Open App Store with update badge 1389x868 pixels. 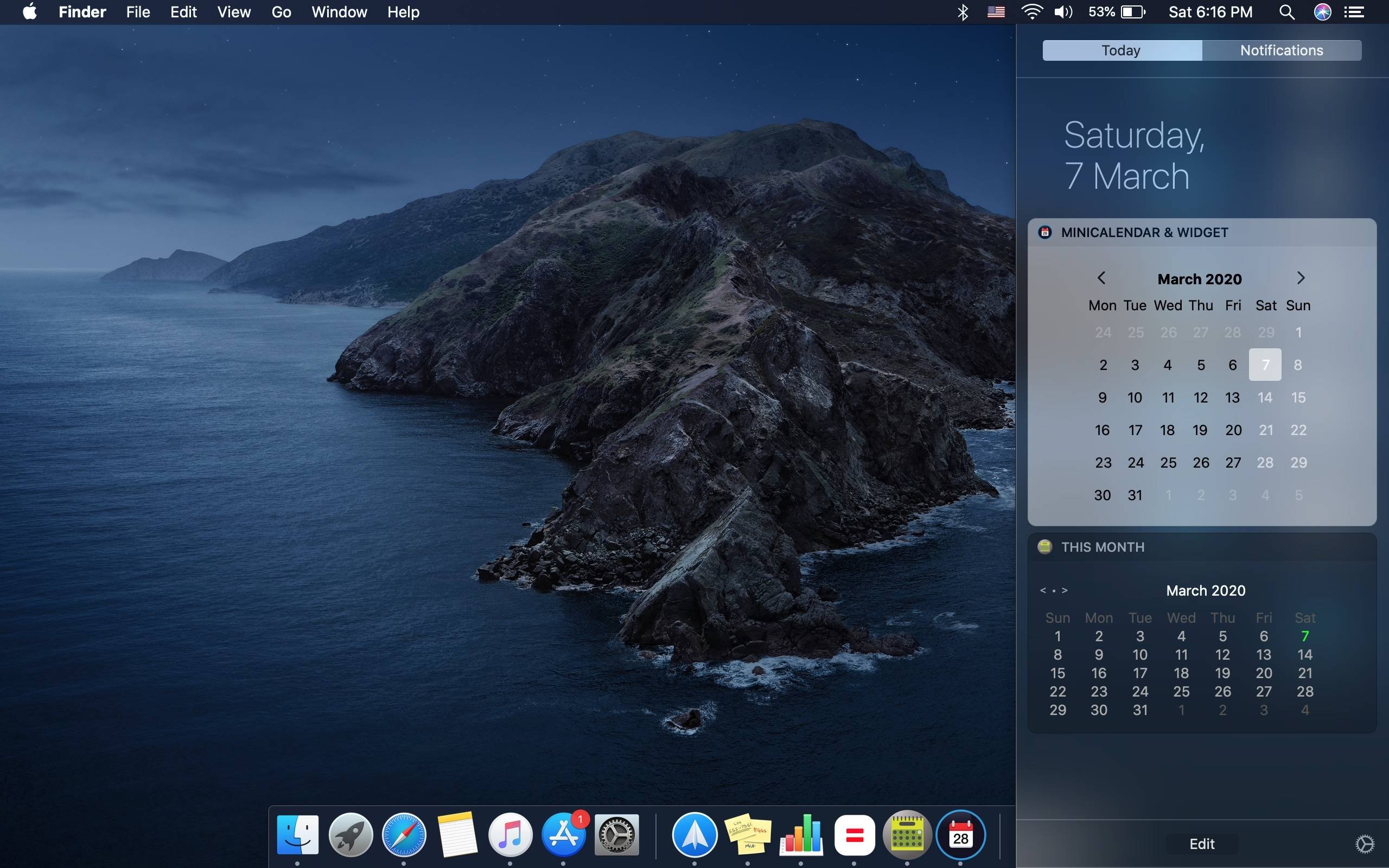564,834
